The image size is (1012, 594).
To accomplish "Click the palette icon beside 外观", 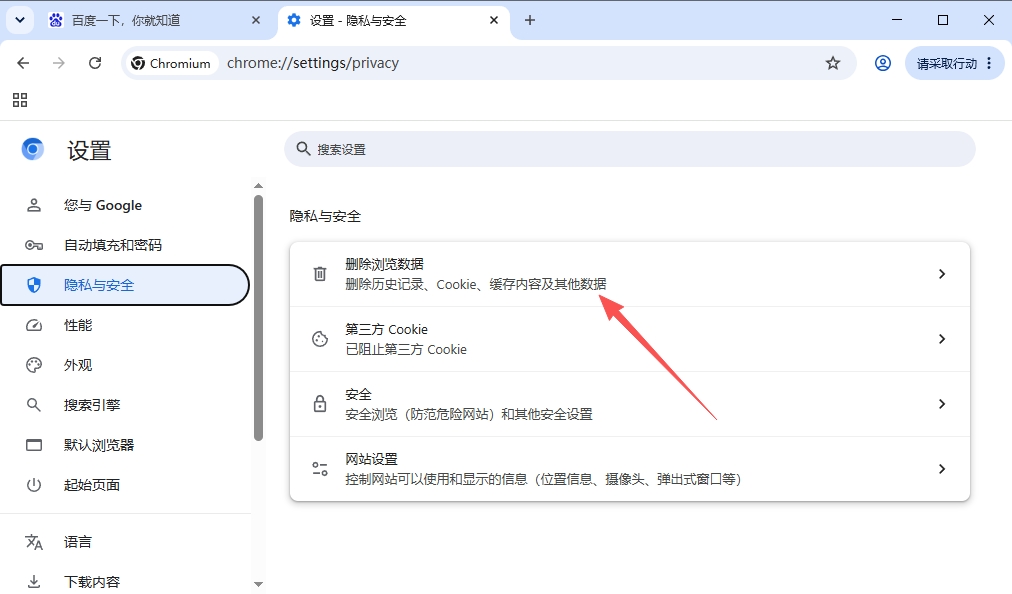I will [x=34, y=365].
